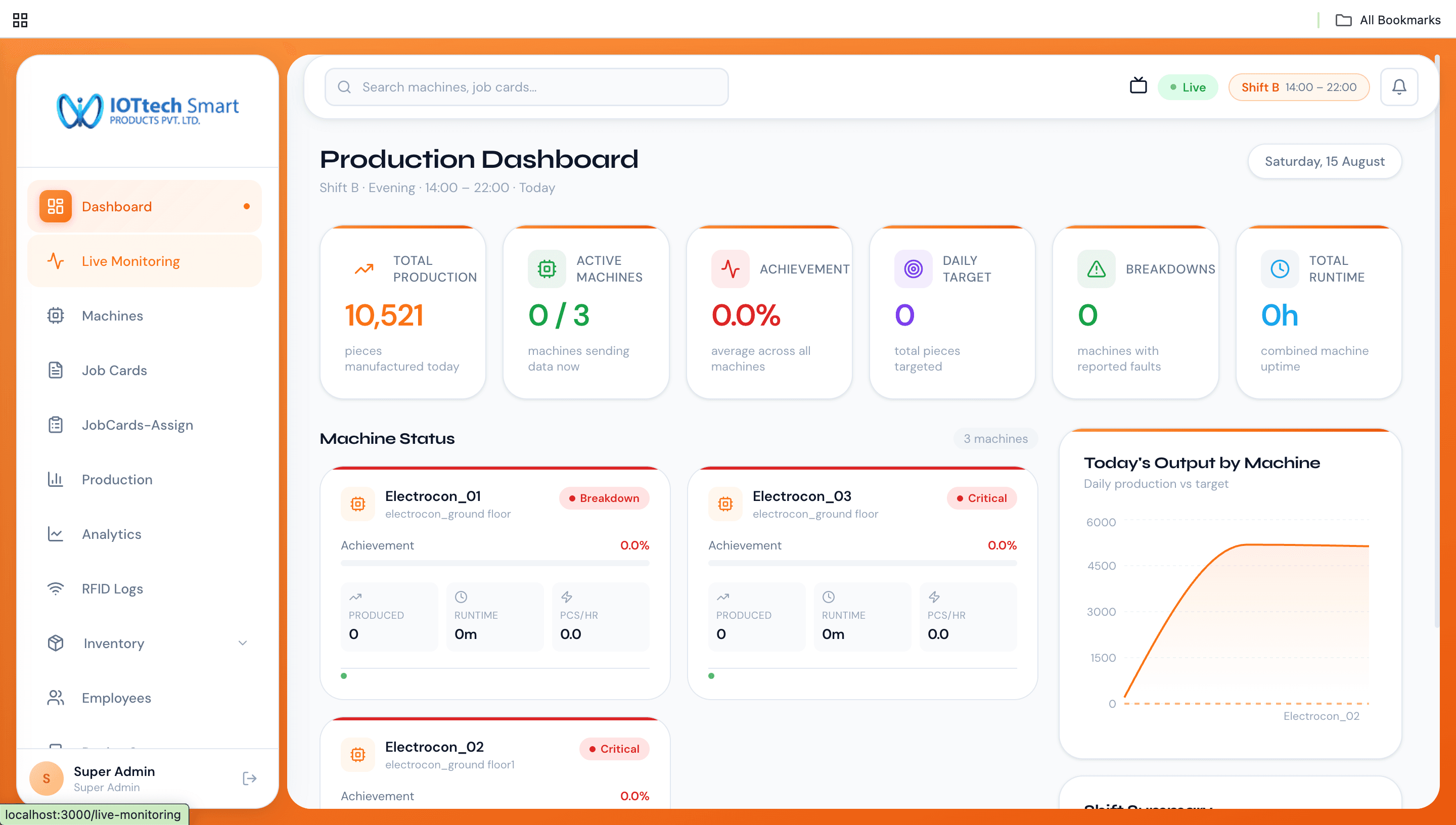This screenshot has width=1456, height=825.
Task: Click Electrocon_03 achievement progress bar
Action: 862,563
